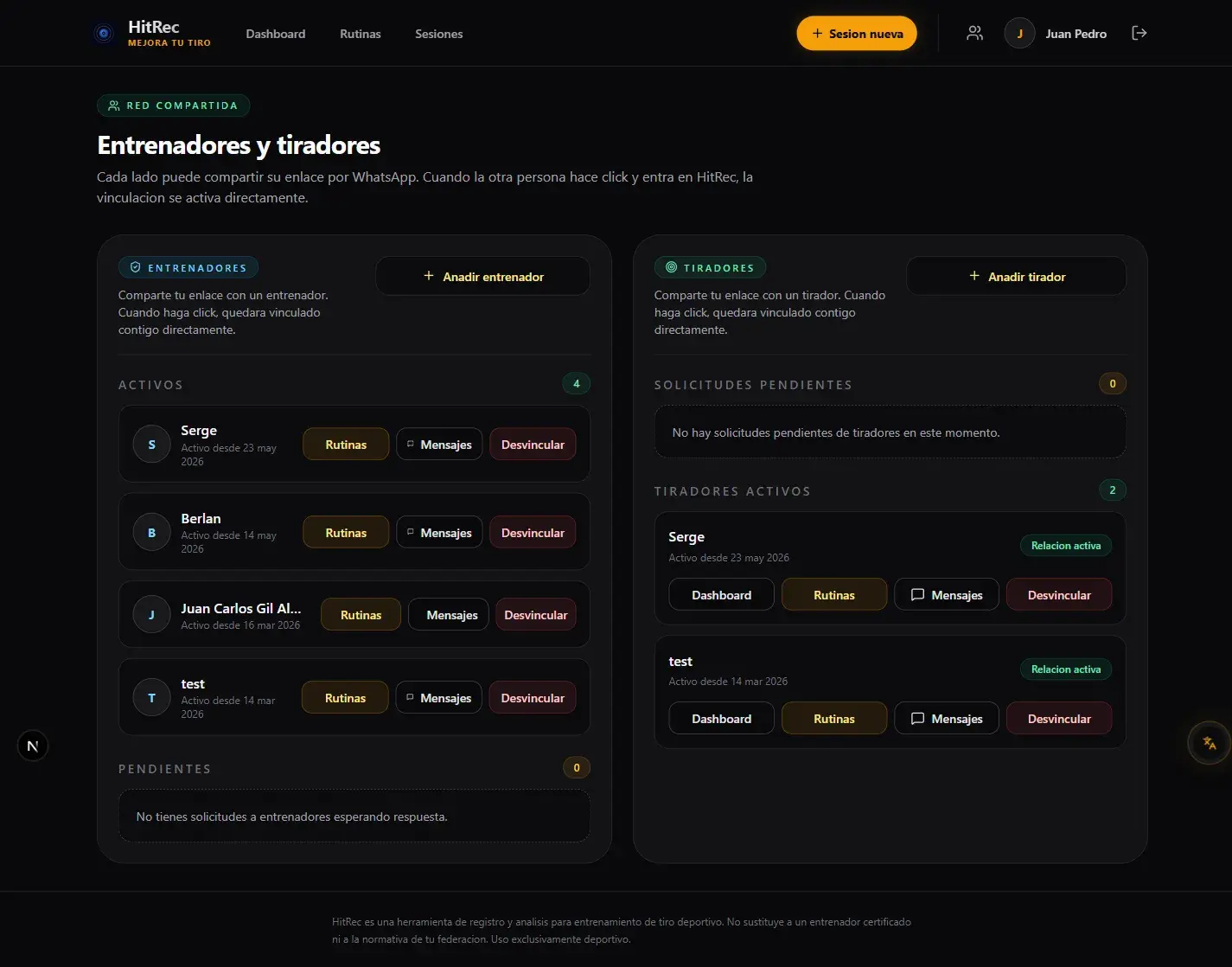Click the logout arrow icon
Image resolution: width=1232 pixels, height=967 pixels.
click(x=1139, y=33)
